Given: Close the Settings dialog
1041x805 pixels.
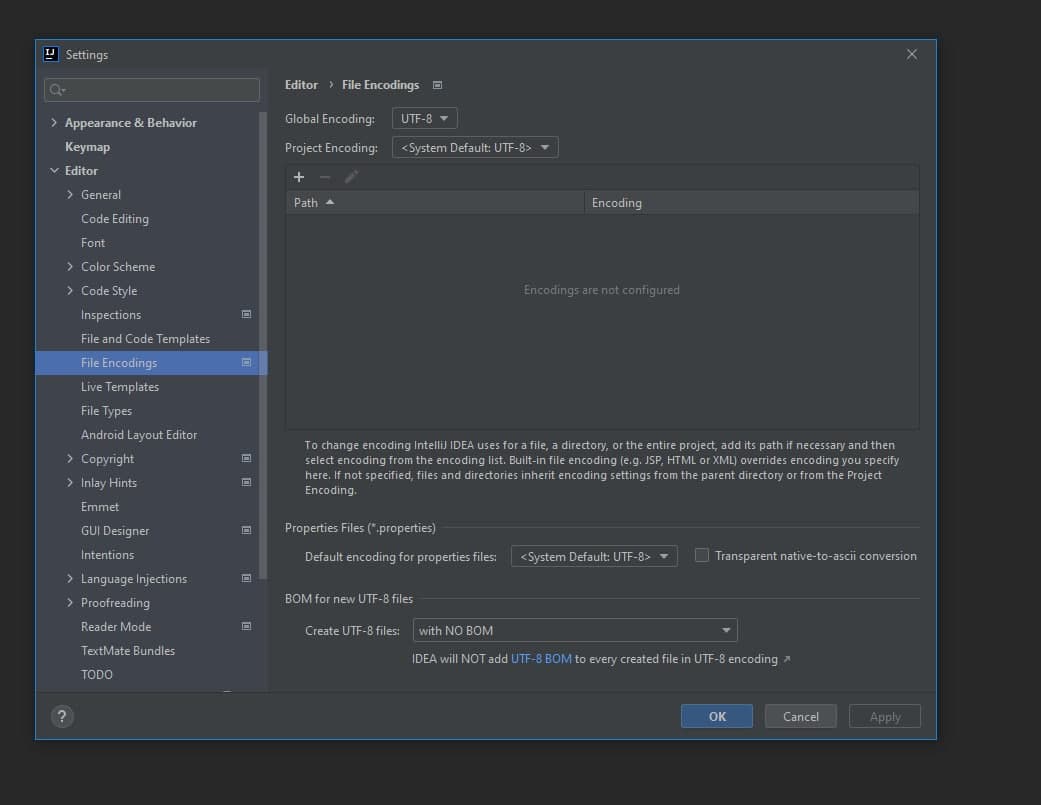Looking at the screenshot, I should [912, 54].
